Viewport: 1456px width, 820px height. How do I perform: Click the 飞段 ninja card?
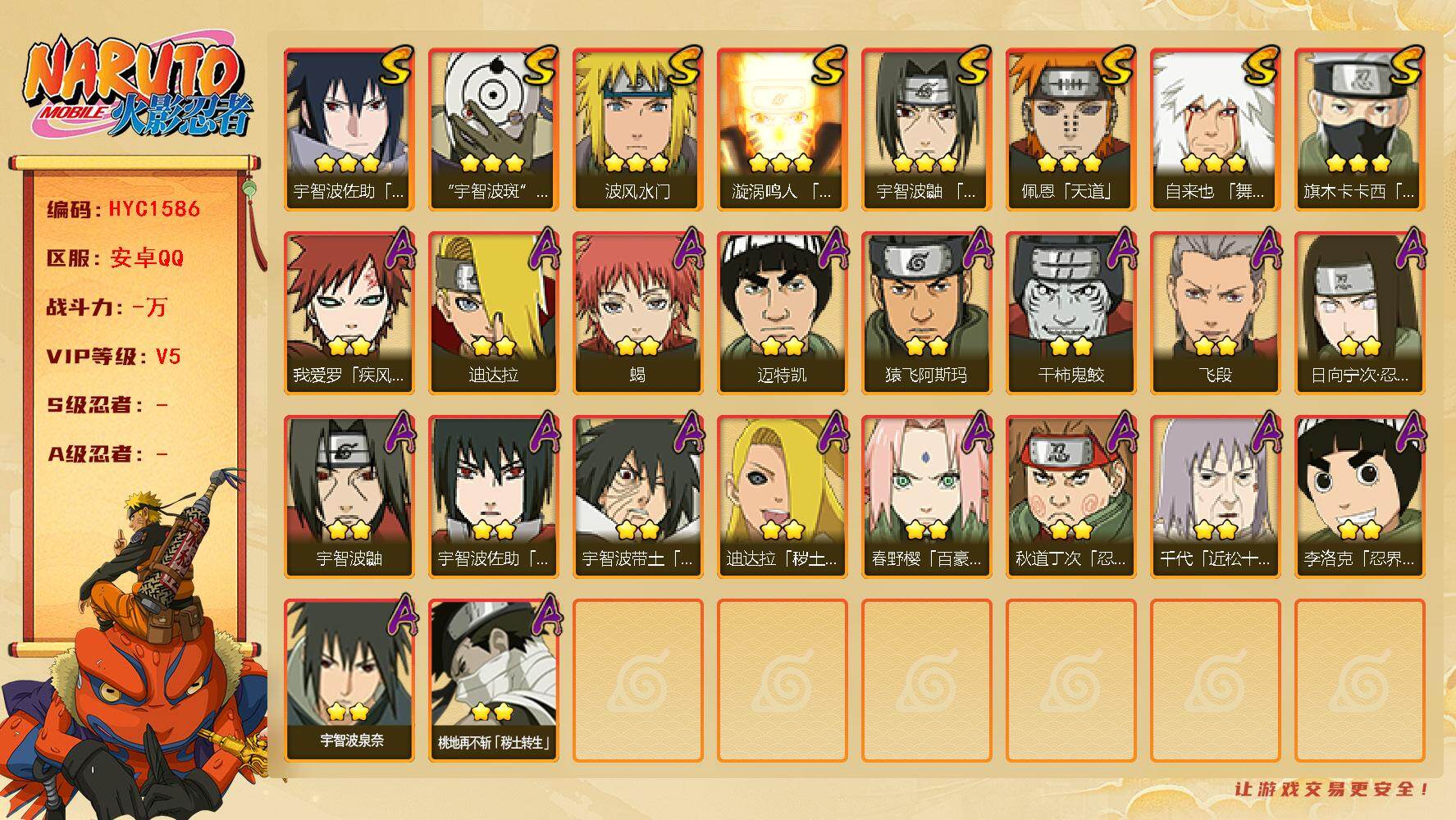tap(1215, 312)
